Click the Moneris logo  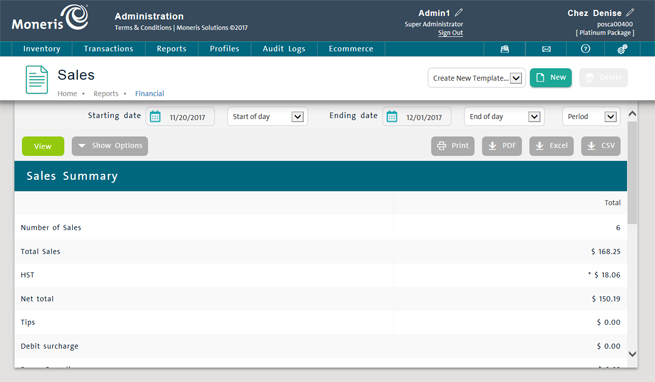[50, 18]
